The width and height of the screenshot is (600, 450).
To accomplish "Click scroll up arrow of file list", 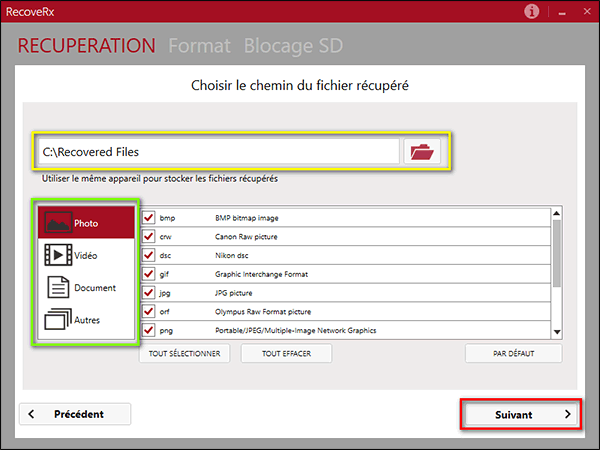I will [x=557, y=213].
